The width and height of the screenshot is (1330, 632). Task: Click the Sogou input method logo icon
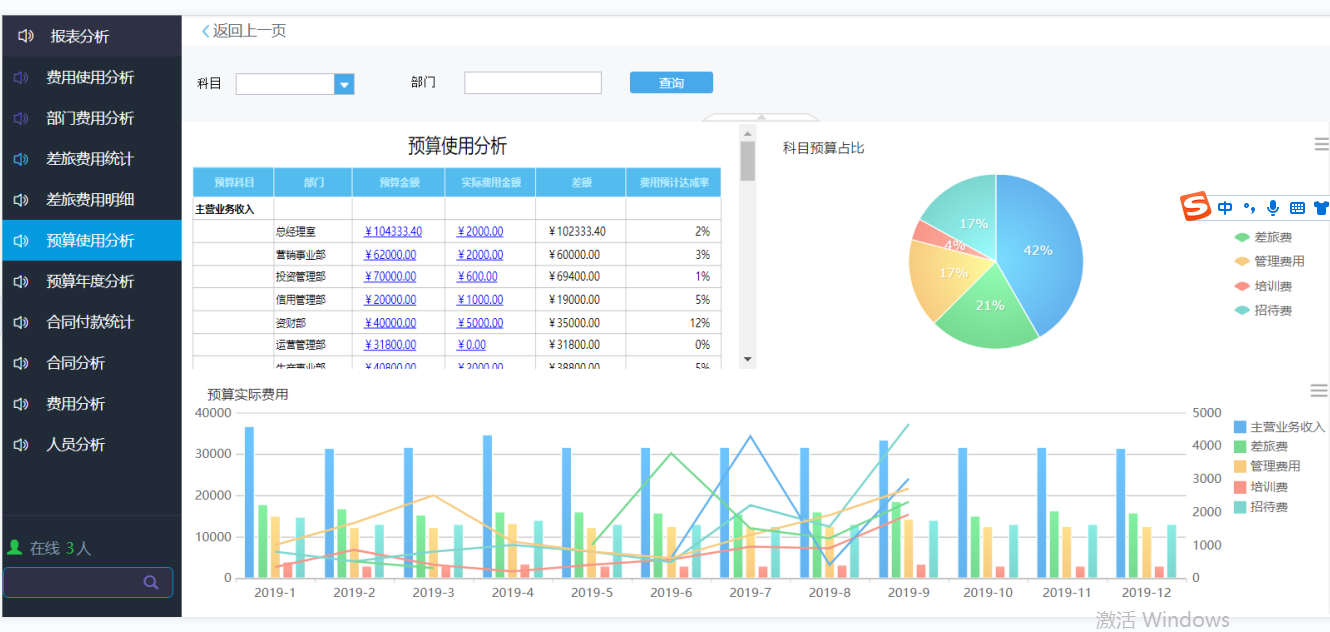pyautogui.click(x=1195, y=208)
